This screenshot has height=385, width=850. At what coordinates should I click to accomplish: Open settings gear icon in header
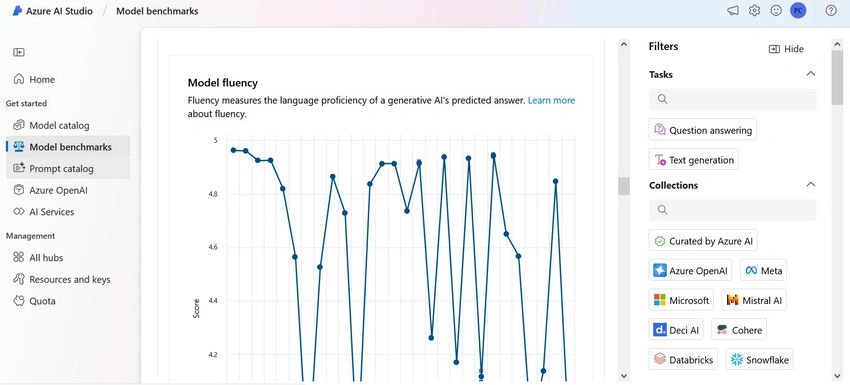coord(754,11)
